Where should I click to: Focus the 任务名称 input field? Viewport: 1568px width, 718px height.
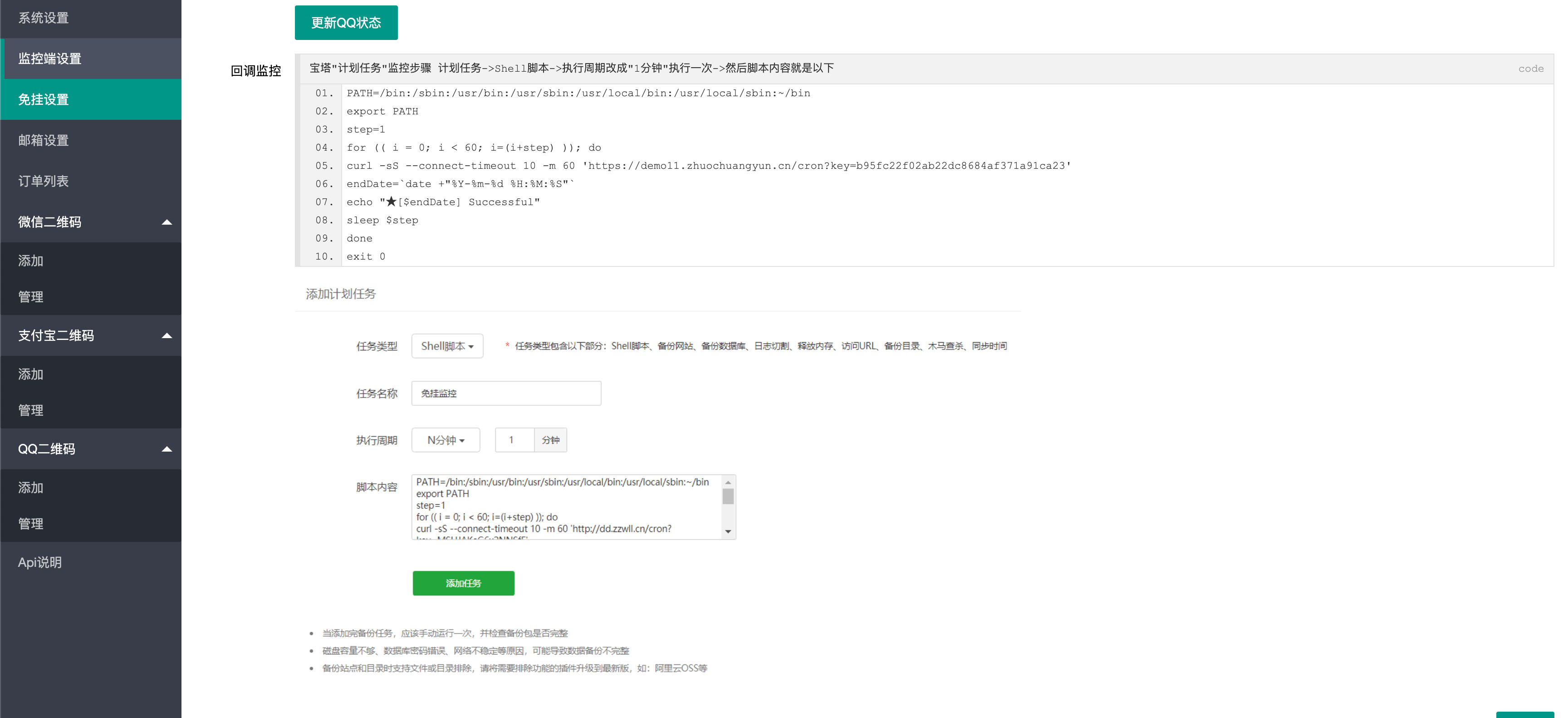506,393
